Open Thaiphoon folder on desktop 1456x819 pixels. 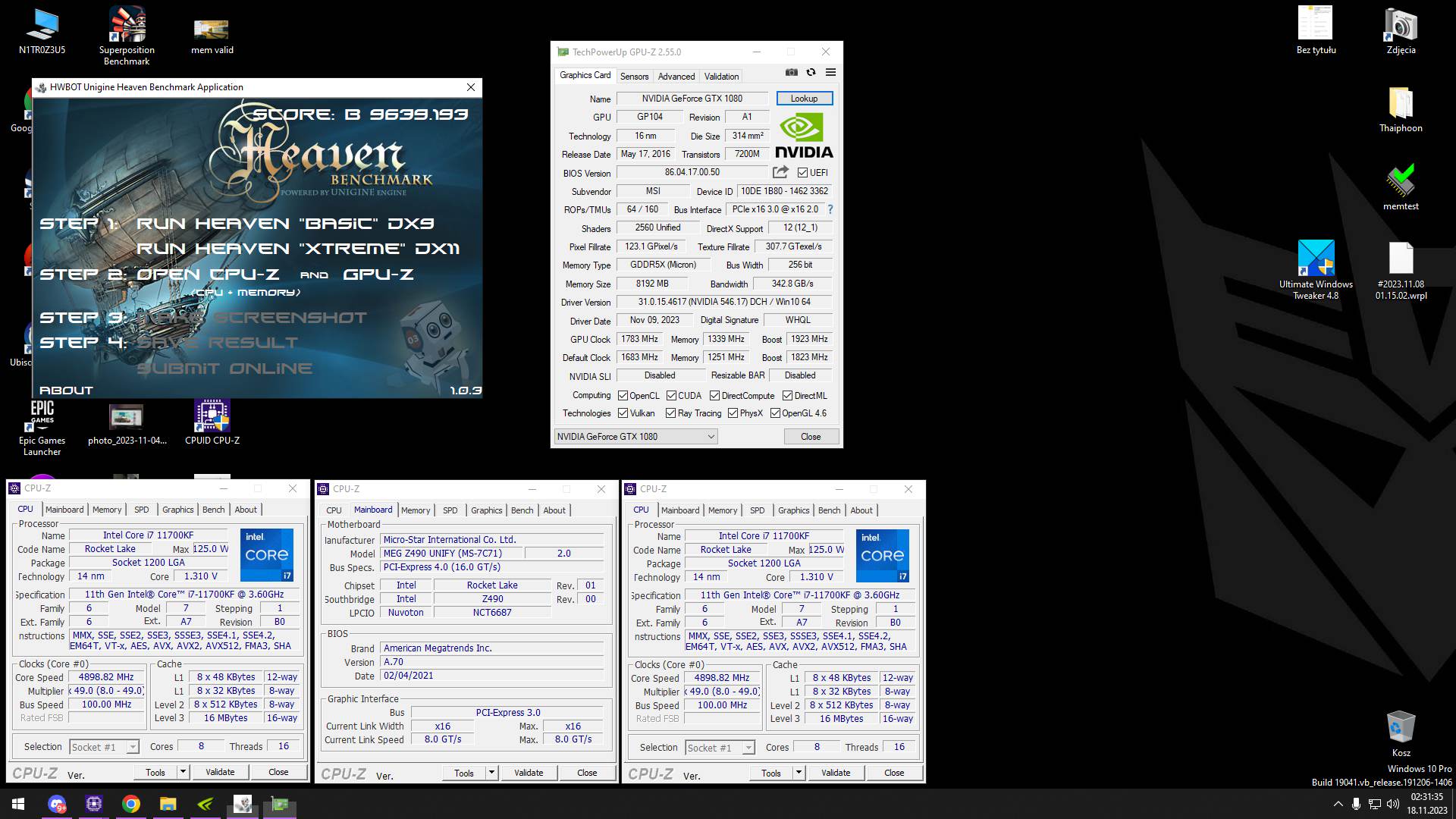coord(1401,110)
